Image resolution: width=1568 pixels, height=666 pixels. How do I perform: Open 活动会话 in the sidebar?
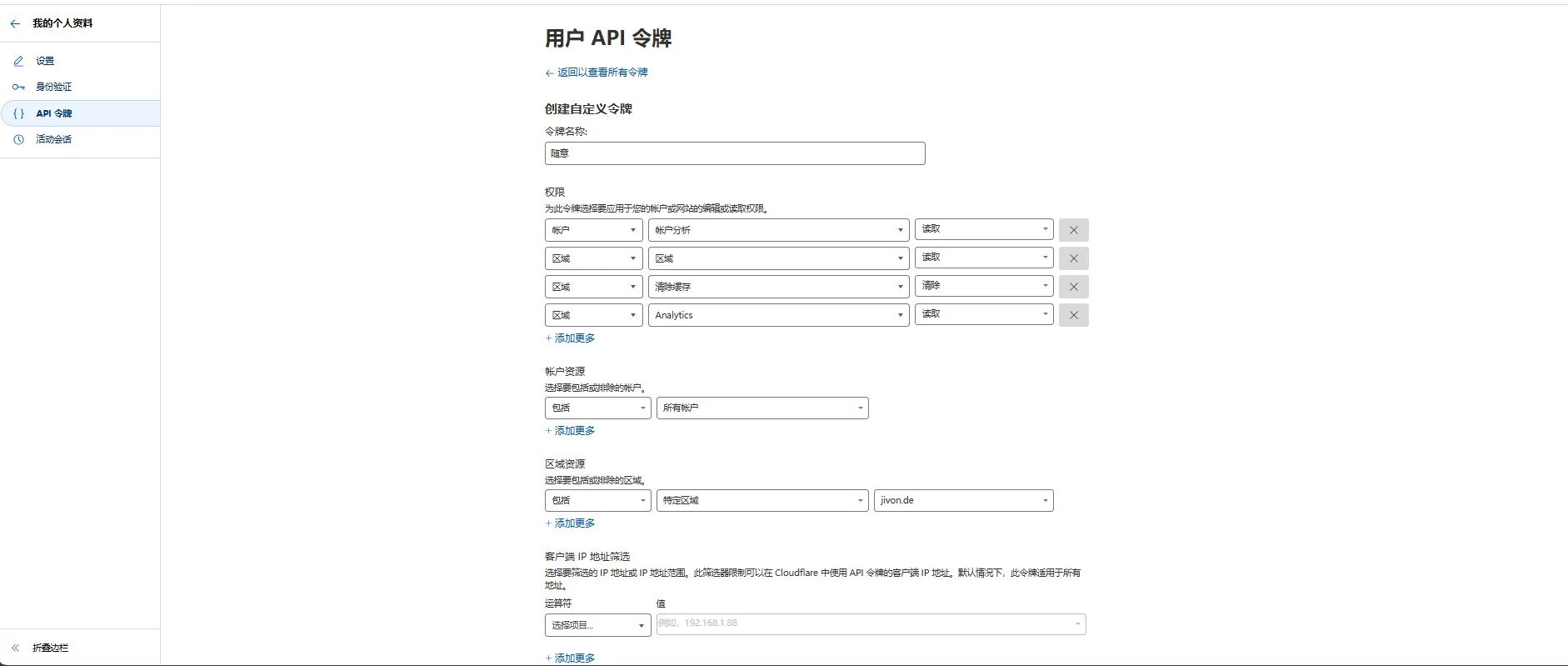54,139
